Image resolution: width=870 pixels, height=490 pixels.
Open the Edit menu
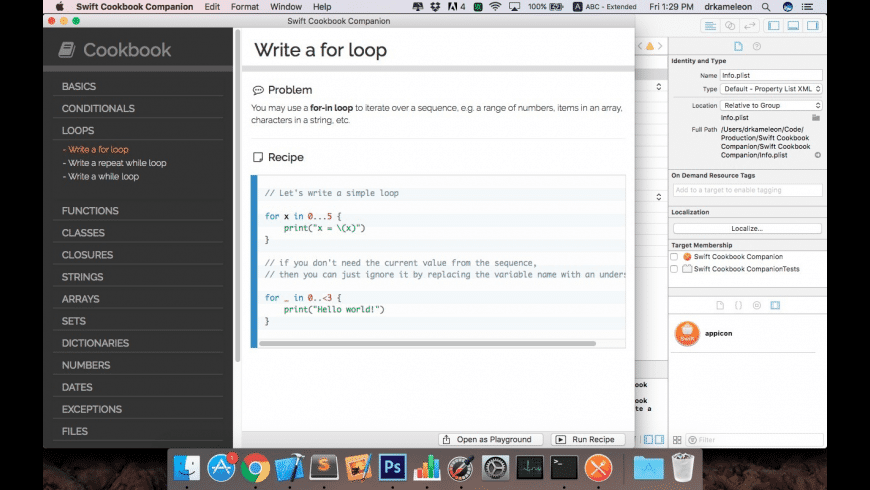(x=212, y=7)
